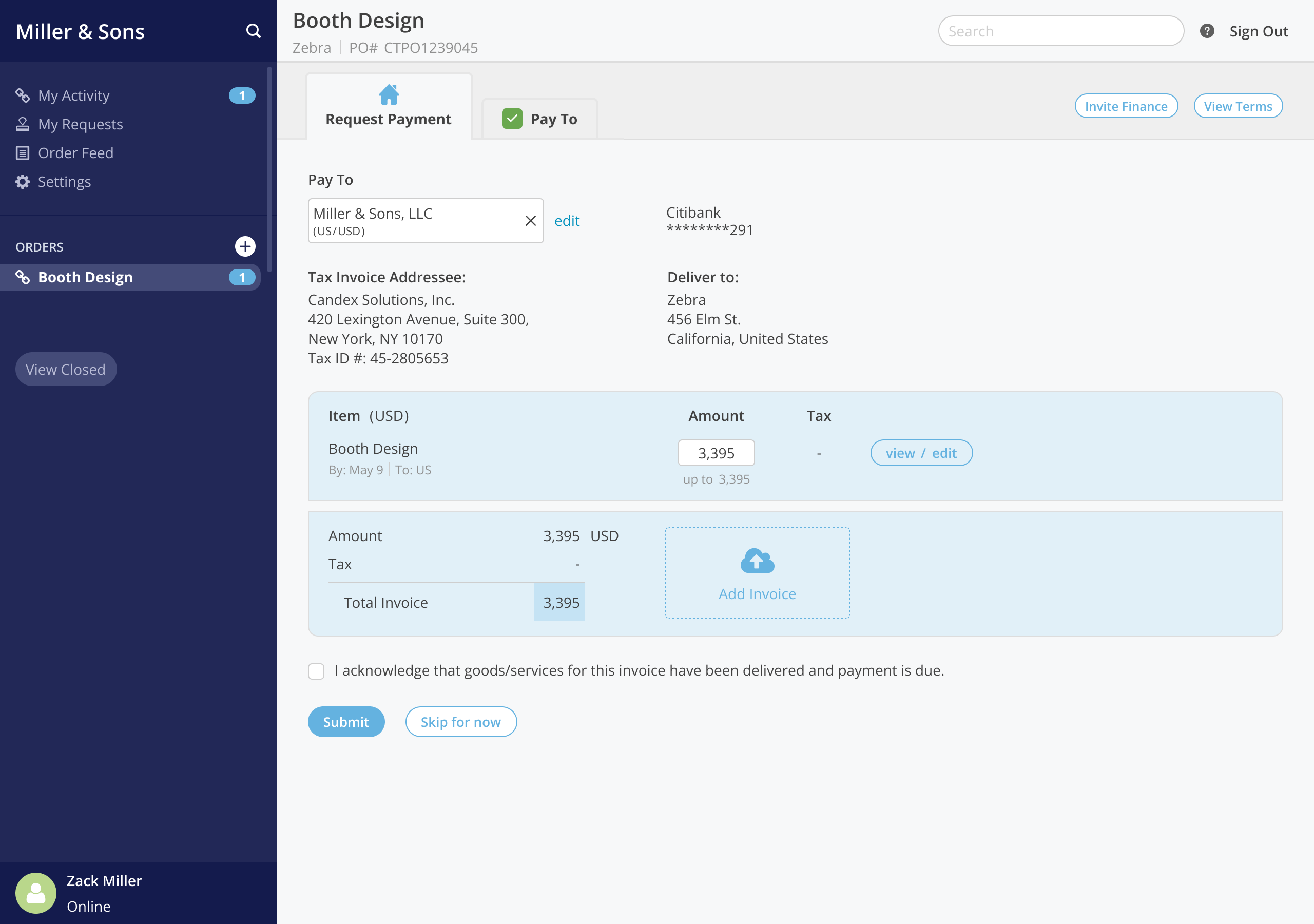Viewport: 1314px width, 924px height.
Task: Click the Skip for now button
Action: [460, 722]
